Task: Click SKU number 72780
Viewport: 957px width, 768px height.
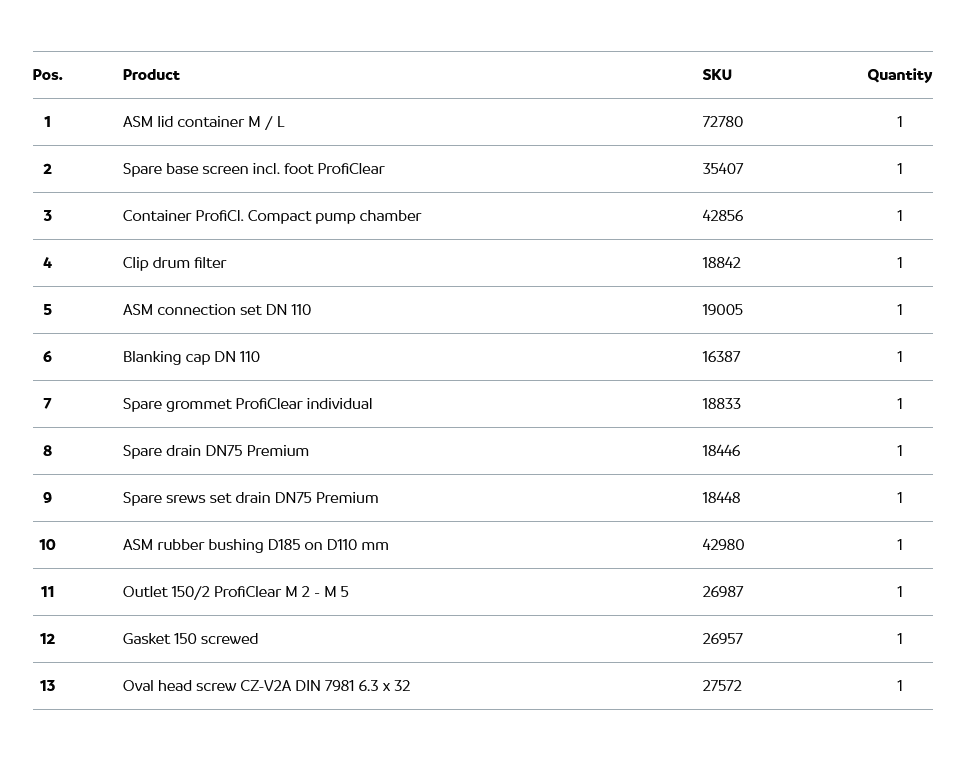Action: click(722, 122)
